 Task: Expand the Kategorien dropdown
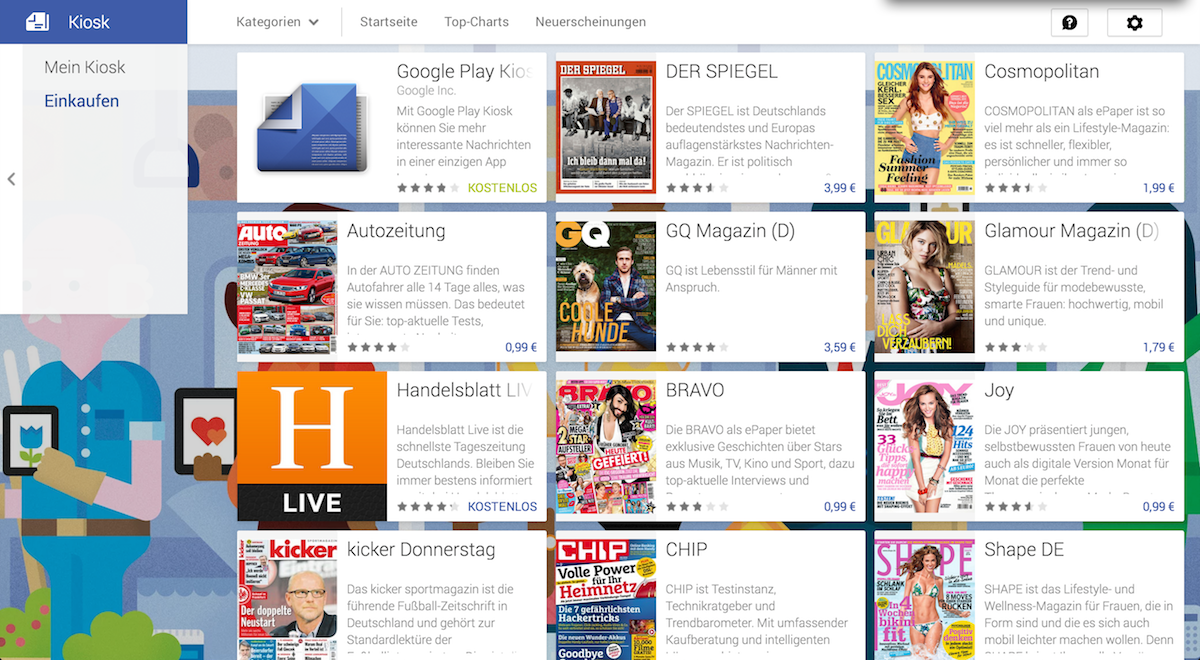pyautogui.click(x=277, y=22)
